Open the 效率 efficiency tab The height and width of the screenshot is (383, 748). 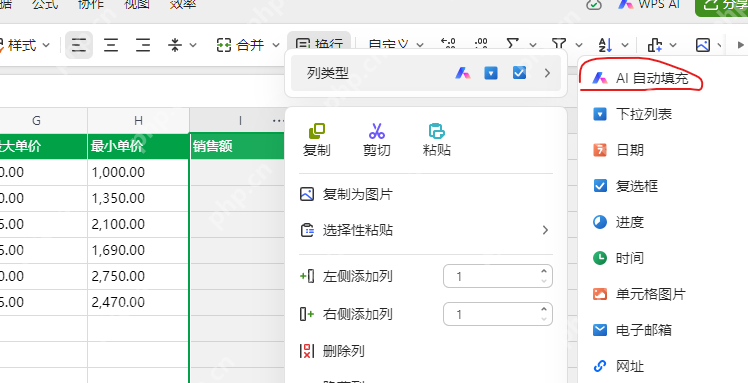point(183,4)
